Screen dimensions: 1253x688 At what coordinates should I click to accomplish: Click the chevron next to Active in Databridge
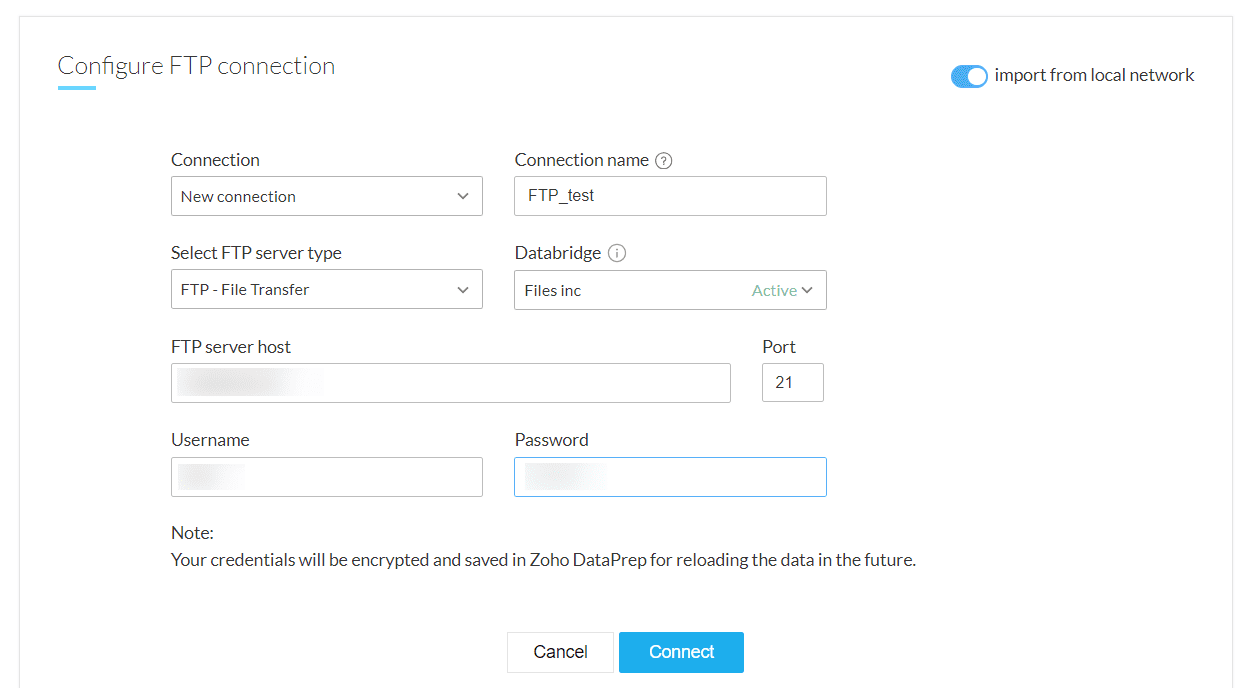click(x=807, y=290)
